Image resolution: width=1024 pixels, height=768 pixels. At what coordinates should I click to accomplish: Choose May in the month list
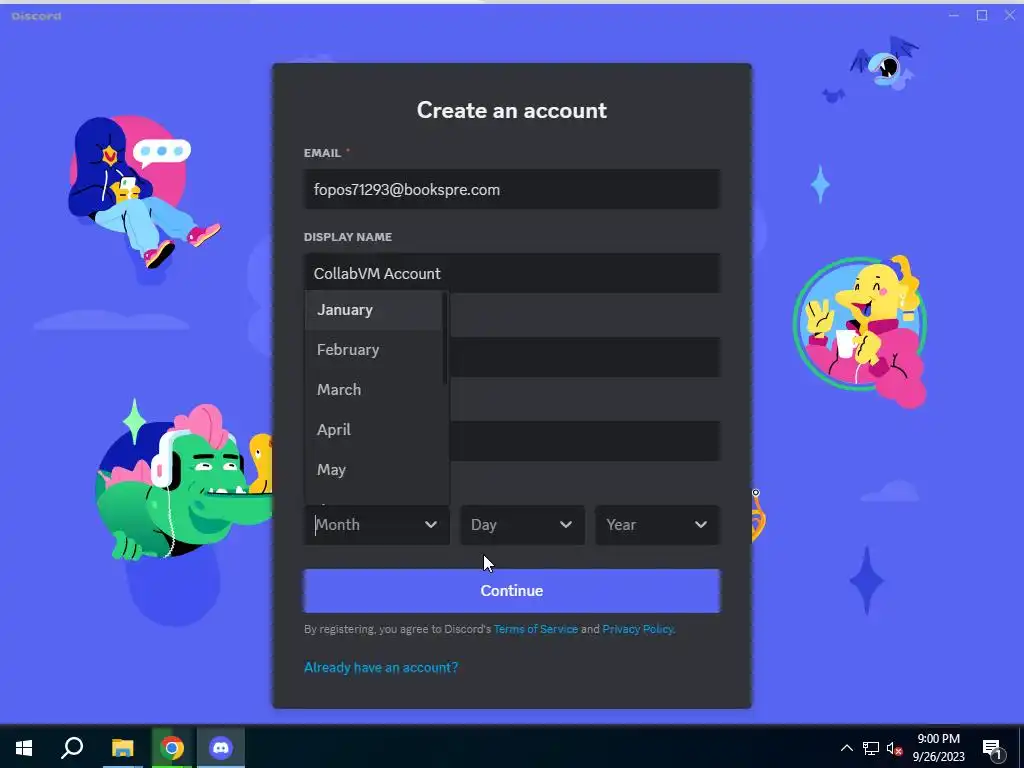coord(374,470)
